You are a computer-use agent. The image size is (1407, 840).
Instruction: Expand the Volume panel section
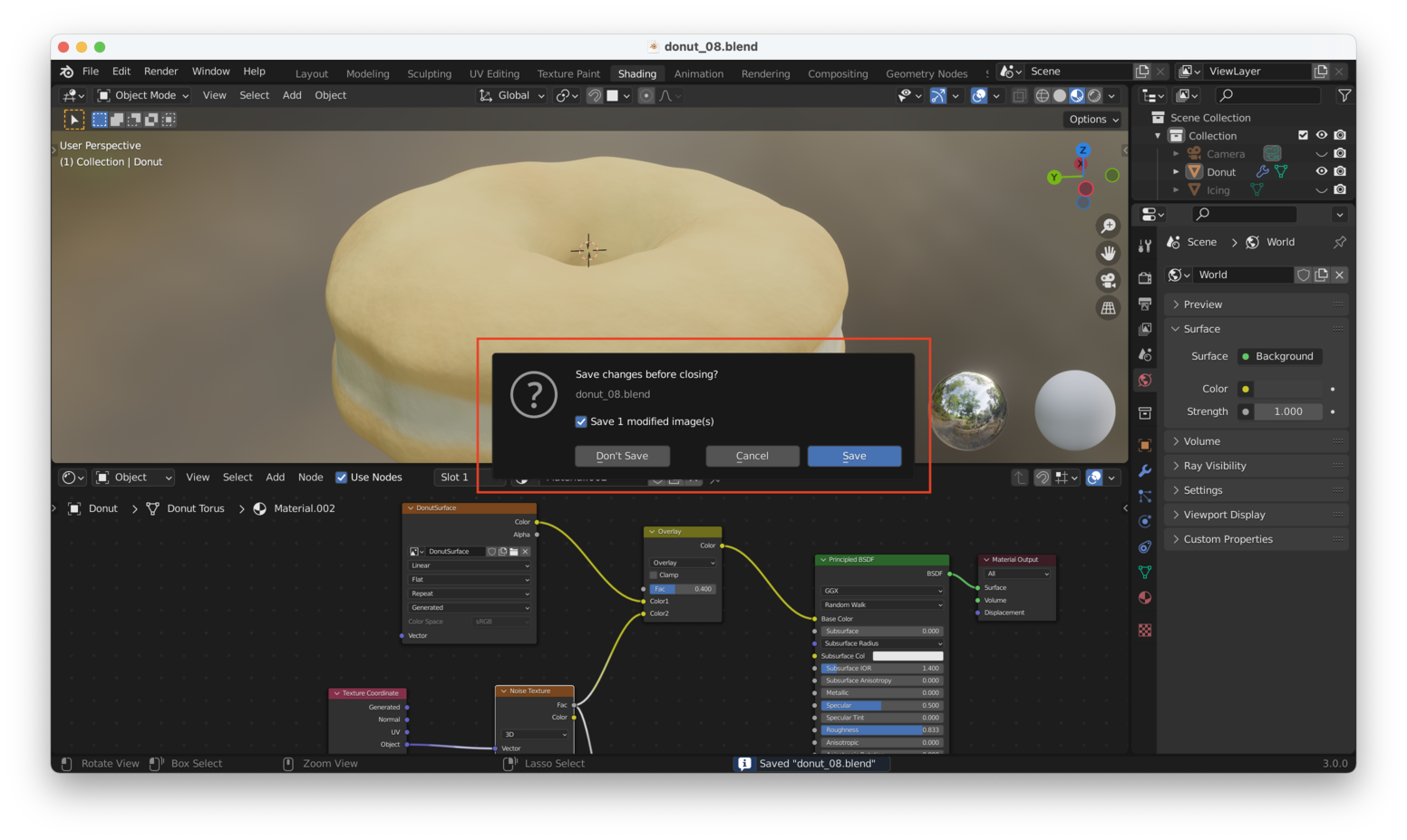1202,441
